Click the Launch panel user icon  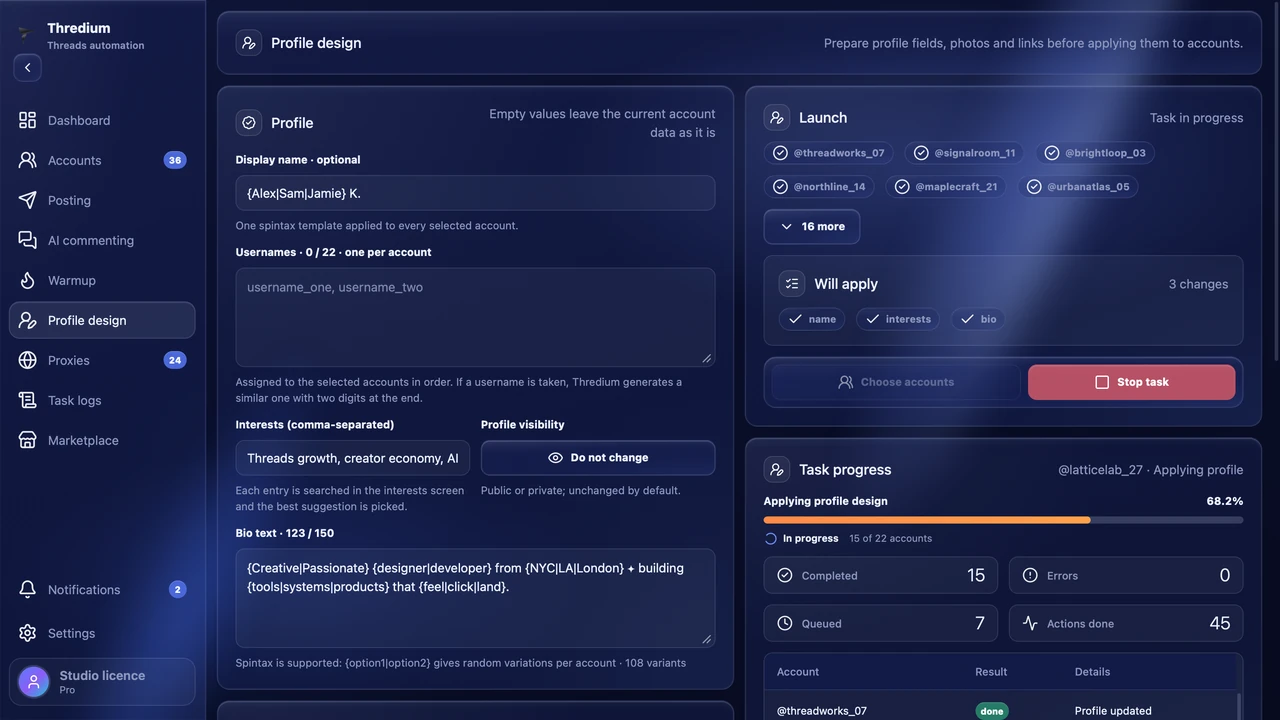click(777, 117)
